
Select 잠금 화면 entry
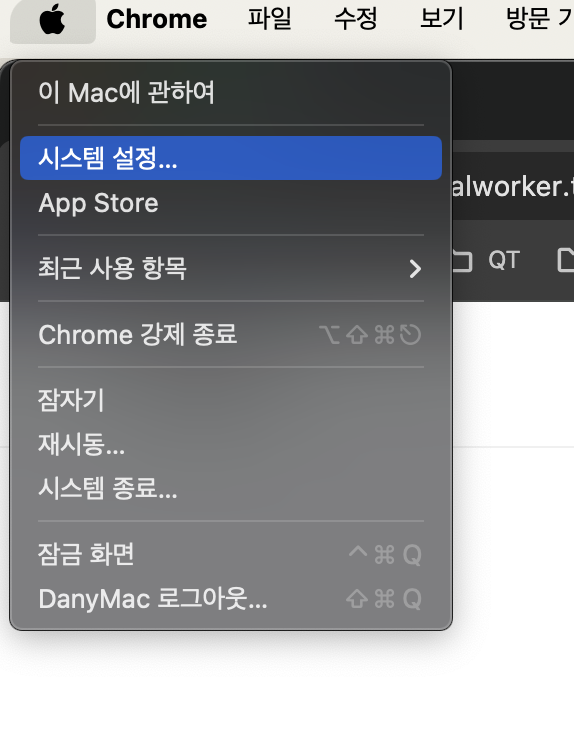(231, 554)
